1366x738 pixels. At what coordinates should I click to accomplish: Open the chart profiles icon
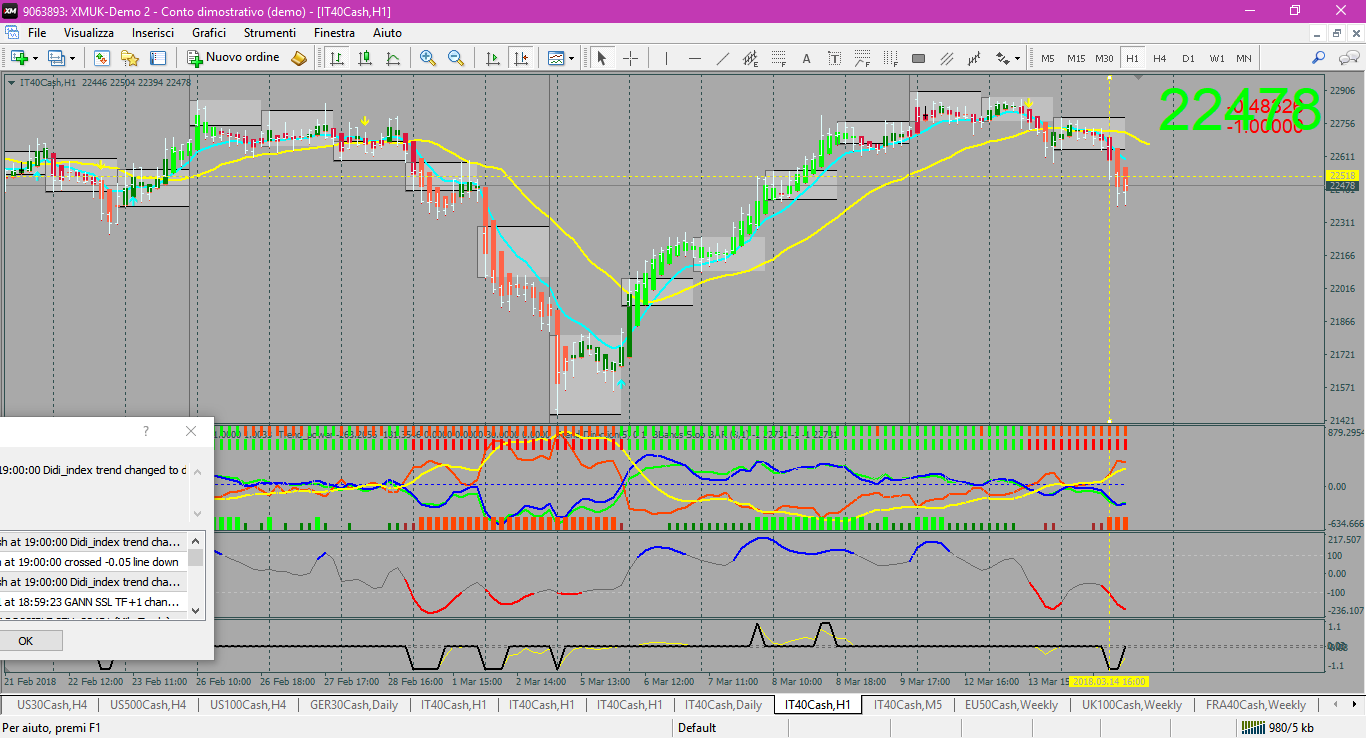pos(56,58)
